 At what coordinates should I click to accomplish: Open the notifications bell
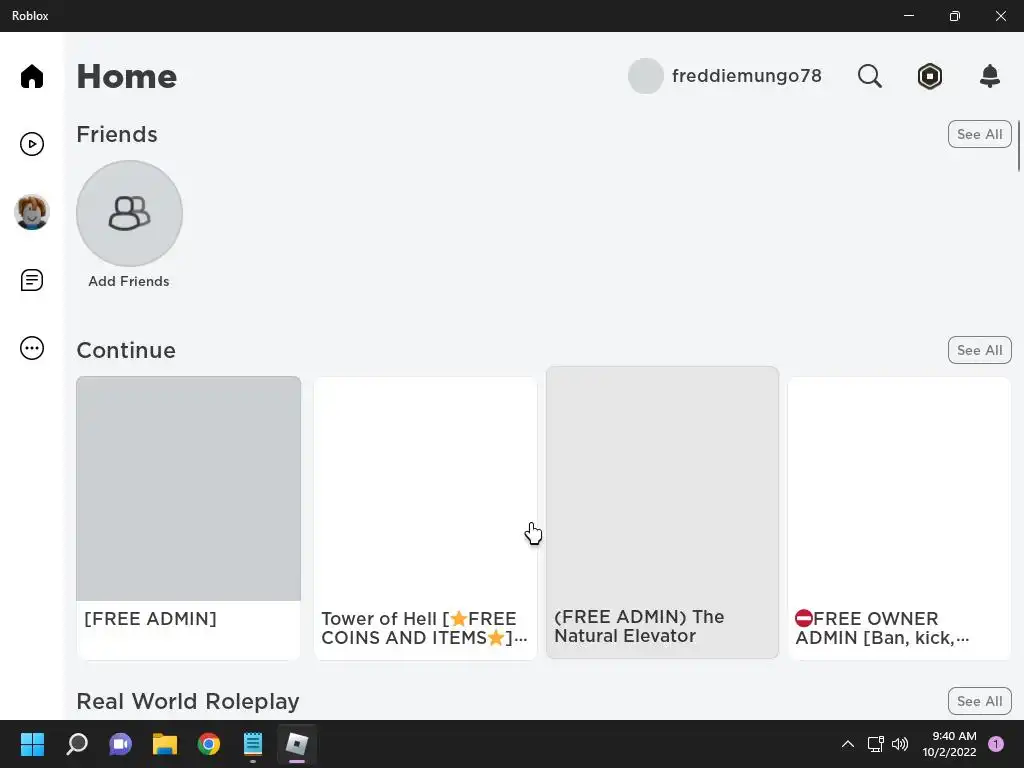tap(990, 76)
